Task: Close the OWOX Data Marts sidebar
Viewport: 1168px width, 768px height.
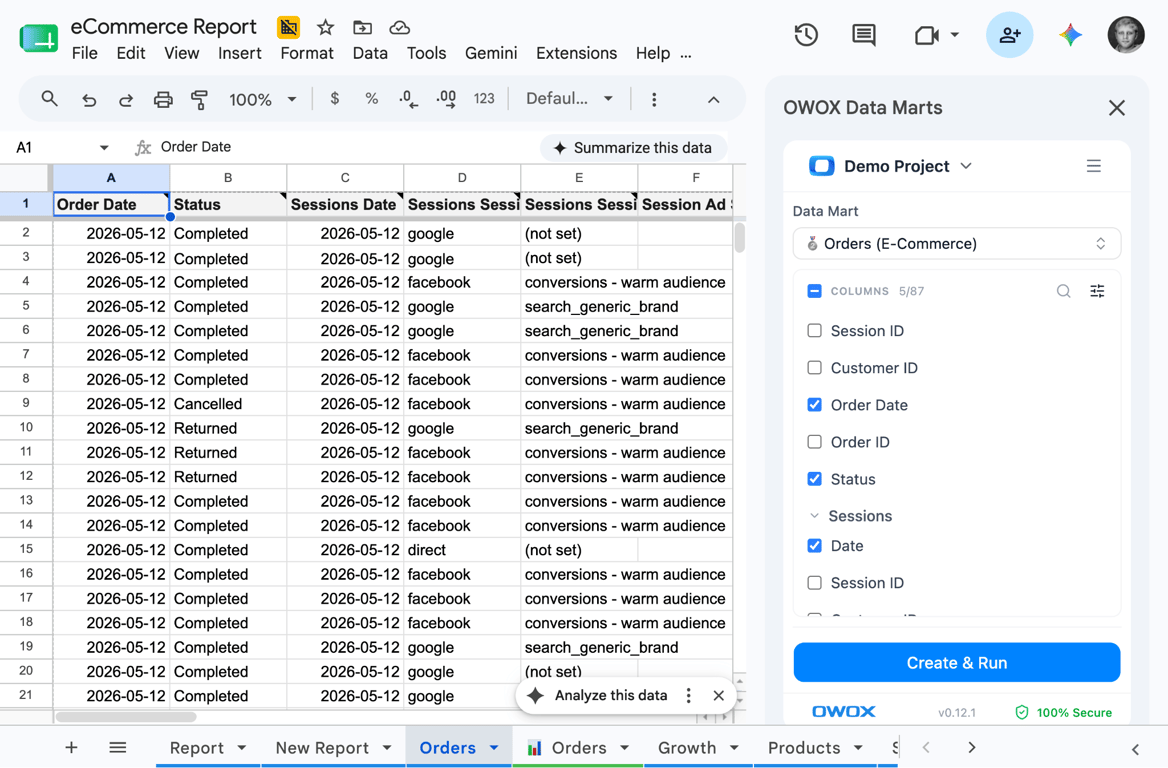Action: [x=1117, y=108]
